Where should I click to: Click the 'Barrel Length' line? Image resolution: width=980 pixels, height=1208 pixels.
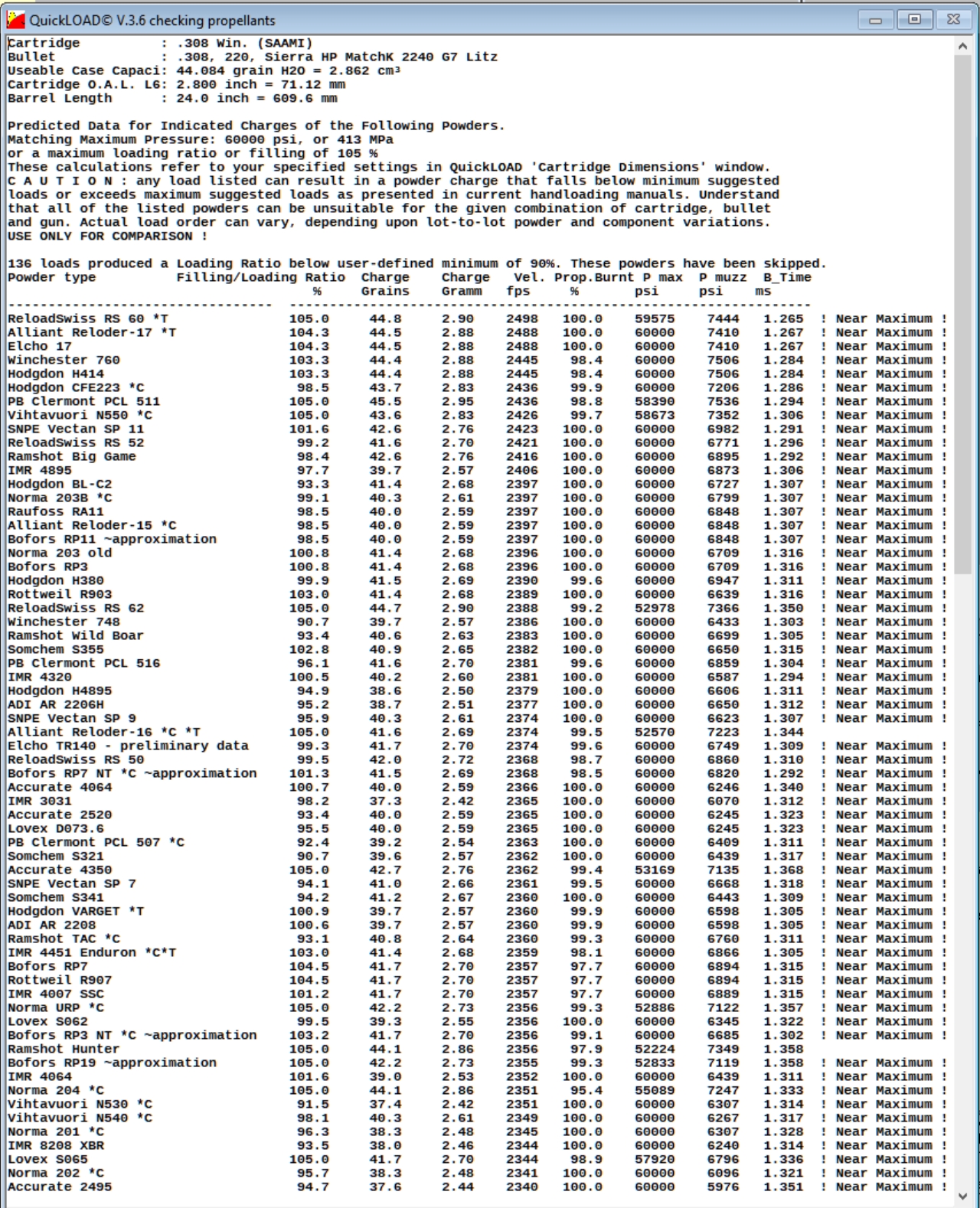point(172,99)
